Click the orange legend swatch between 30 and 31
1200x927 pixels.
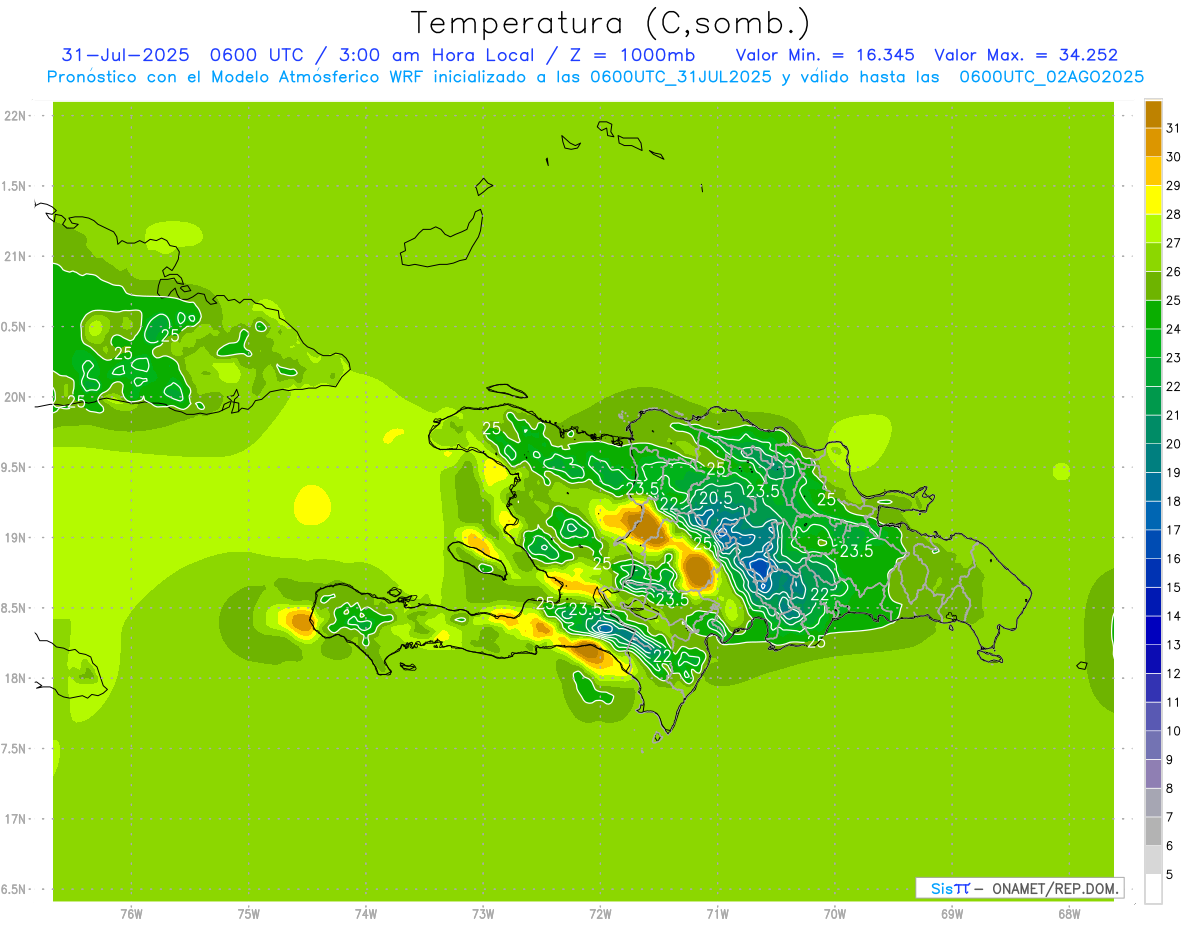pyautogui.click(x=1153, y=143)
